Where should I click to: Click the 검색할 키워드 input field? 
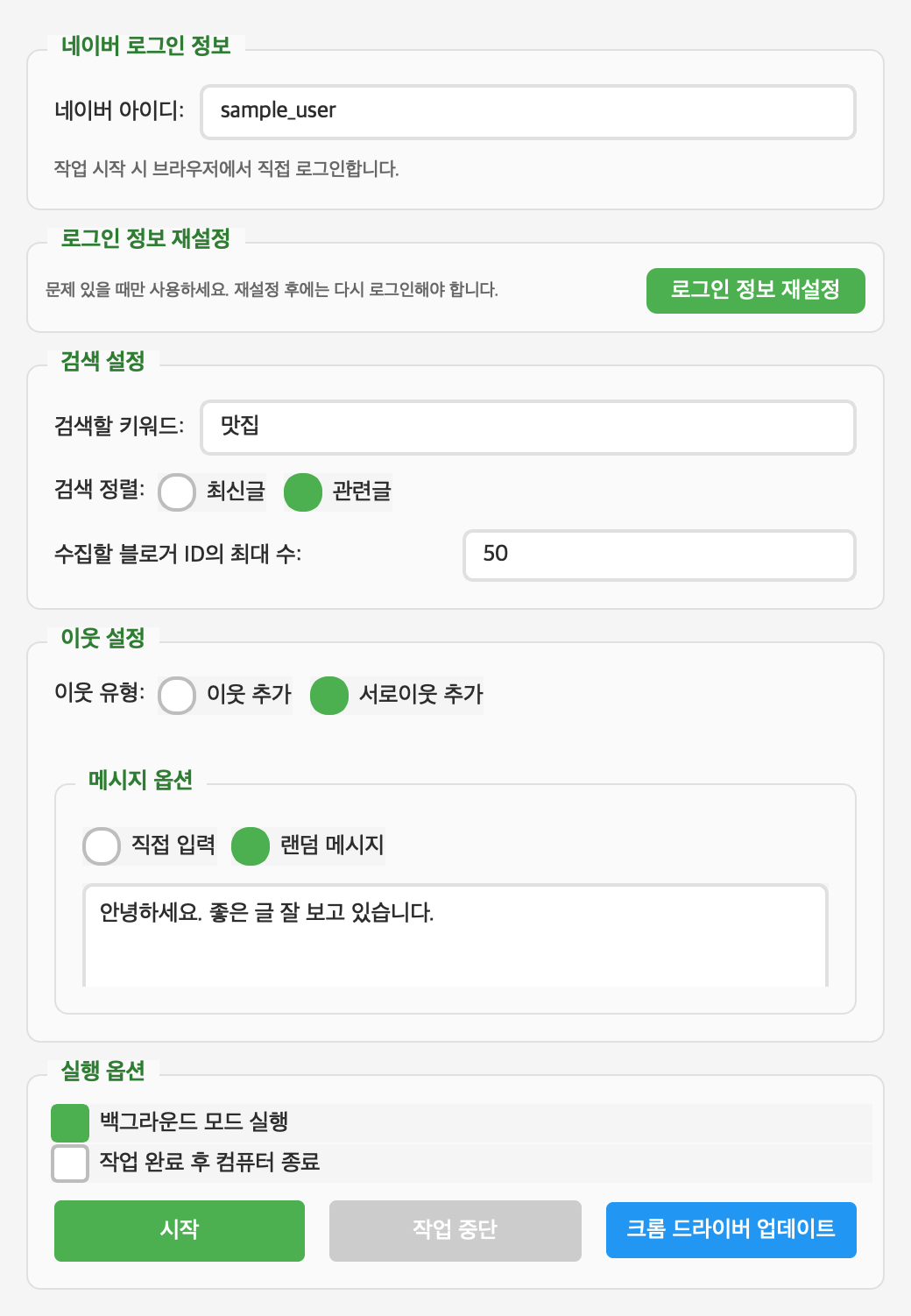click(x=527, y=428)
